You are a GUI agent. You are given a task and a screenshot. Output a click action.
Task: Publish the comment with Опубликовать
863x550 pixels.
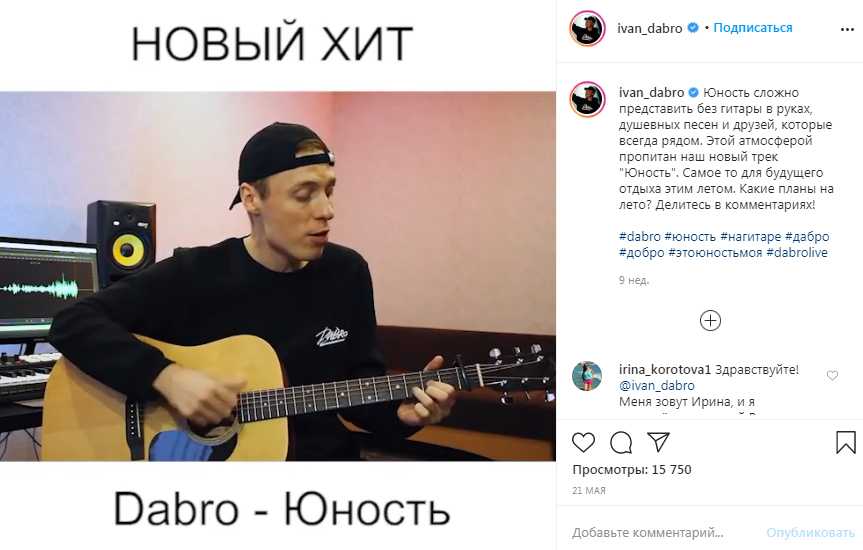tap(810, 532)
